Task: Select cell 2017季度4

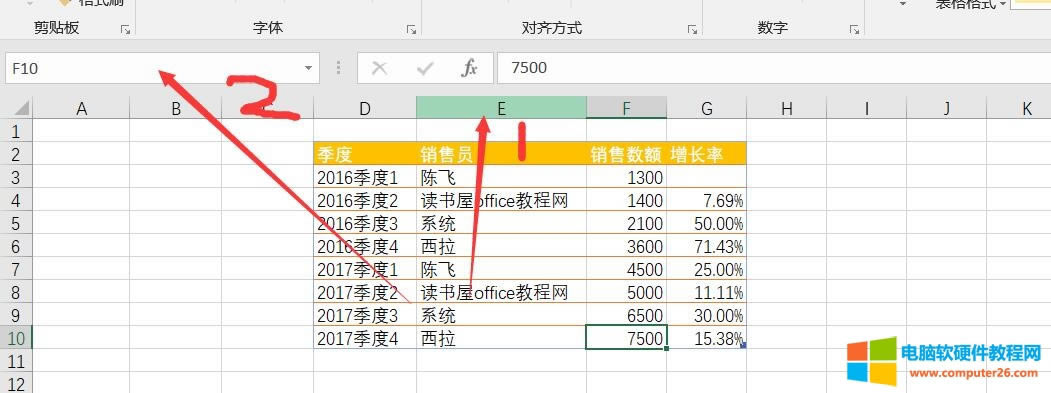Action: click(x=365, y=337)
